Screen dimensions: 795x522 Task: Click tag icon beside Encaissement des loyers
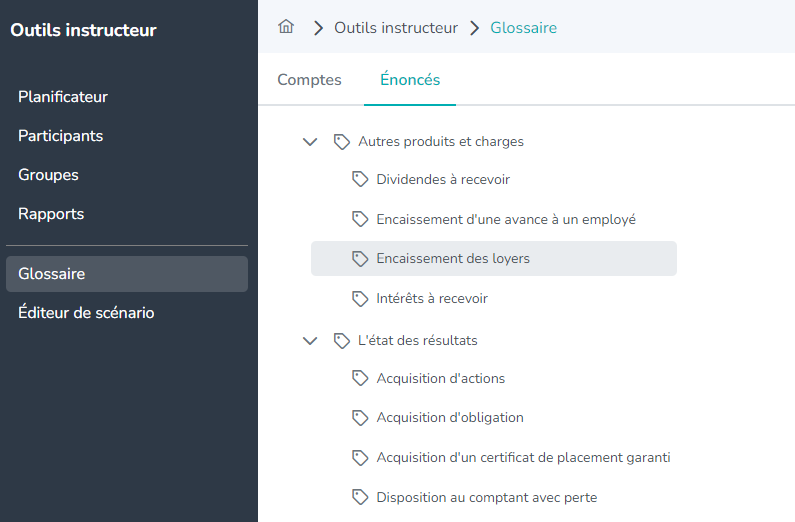pyautogui.click(x=360, y=259)
